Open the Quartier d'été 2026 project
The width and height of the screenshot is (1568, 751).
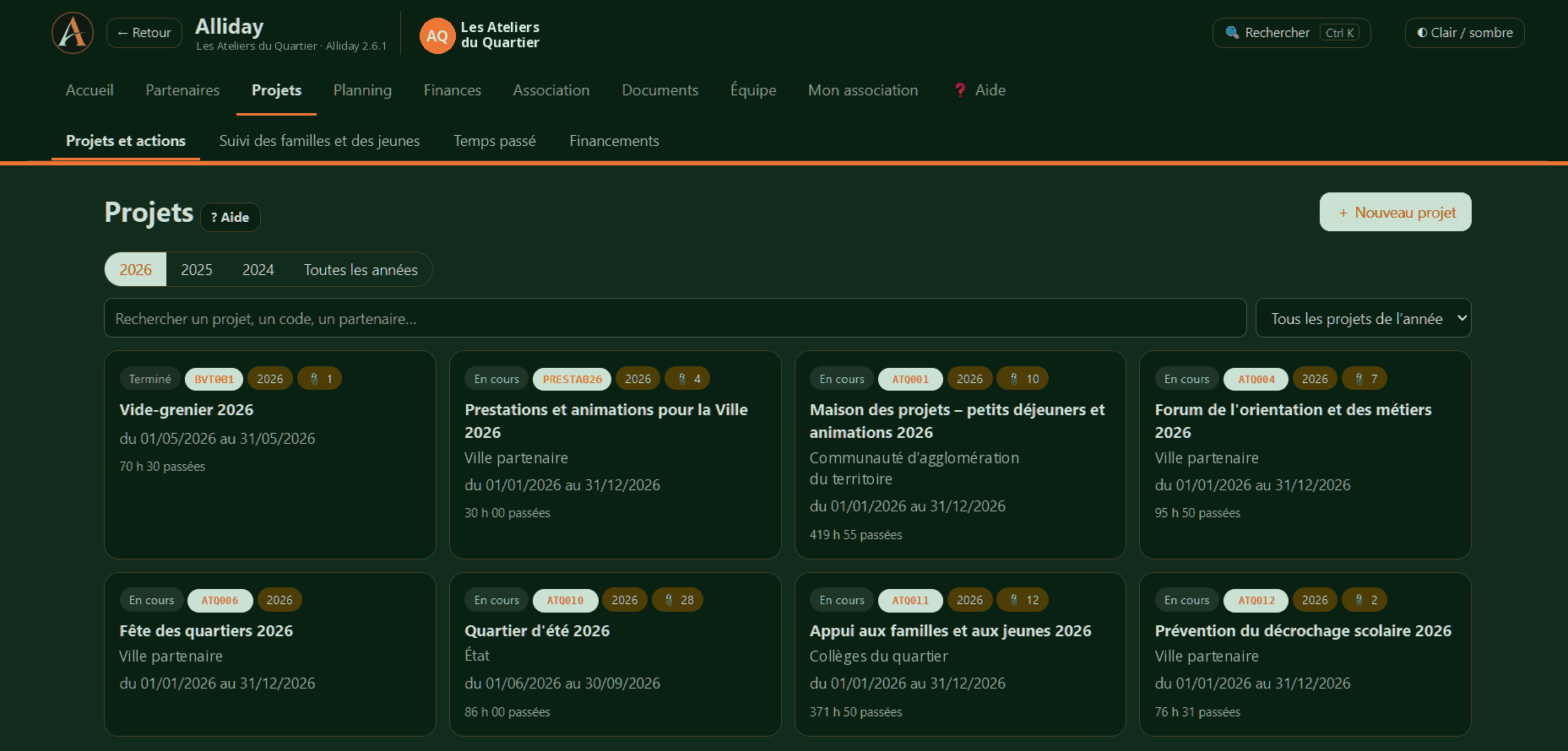[x=615, y=654]
